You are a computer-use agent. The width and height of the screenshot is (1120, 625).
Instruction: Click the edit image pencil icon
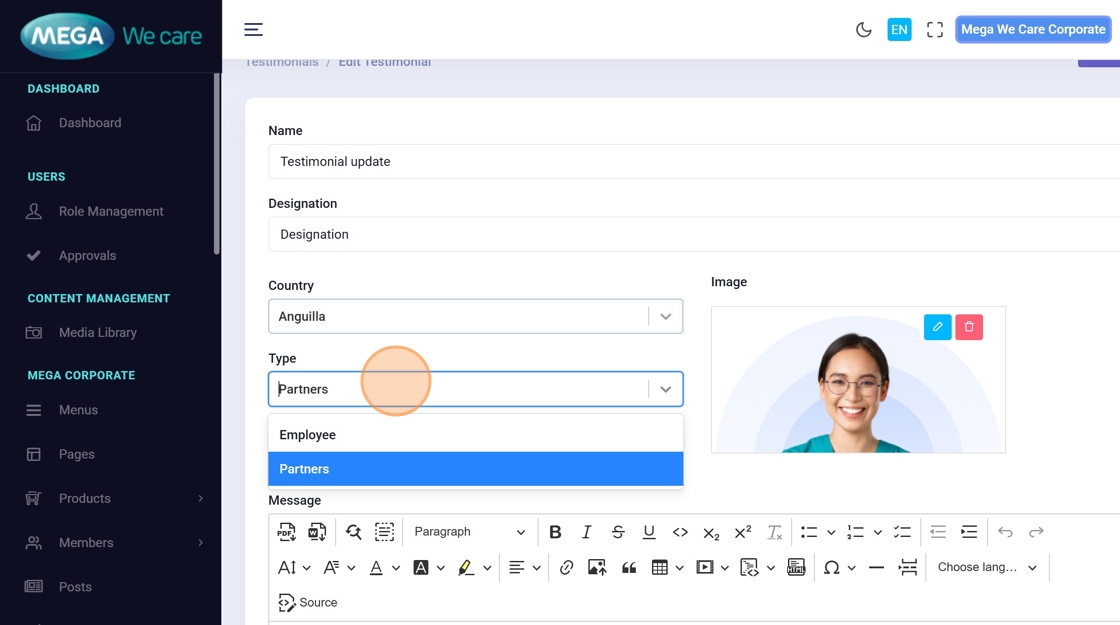937,327
